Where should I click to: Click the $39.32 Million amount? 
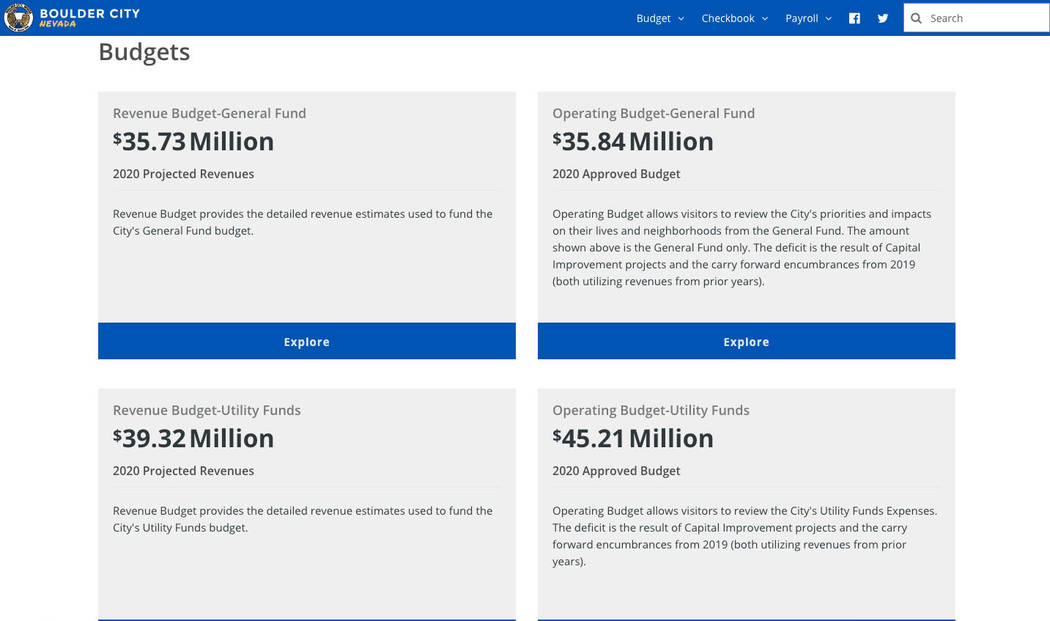[193, 438]
